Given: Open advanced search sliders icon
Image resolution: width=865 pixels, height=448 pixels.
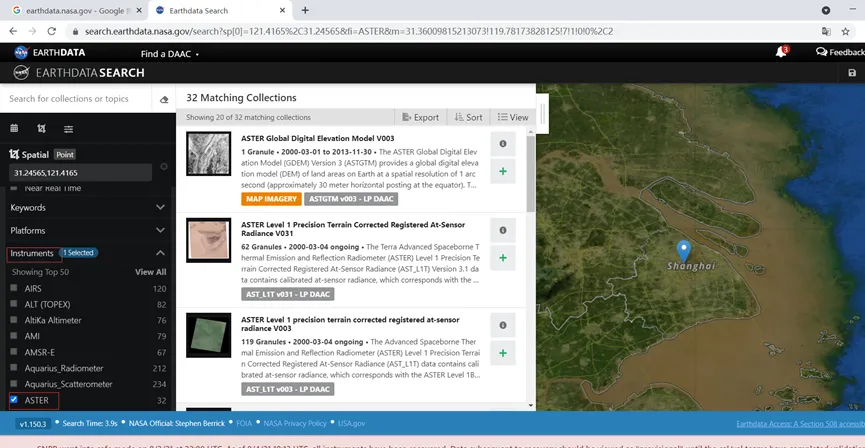Looking at the screenshot, I should point(68,129).
